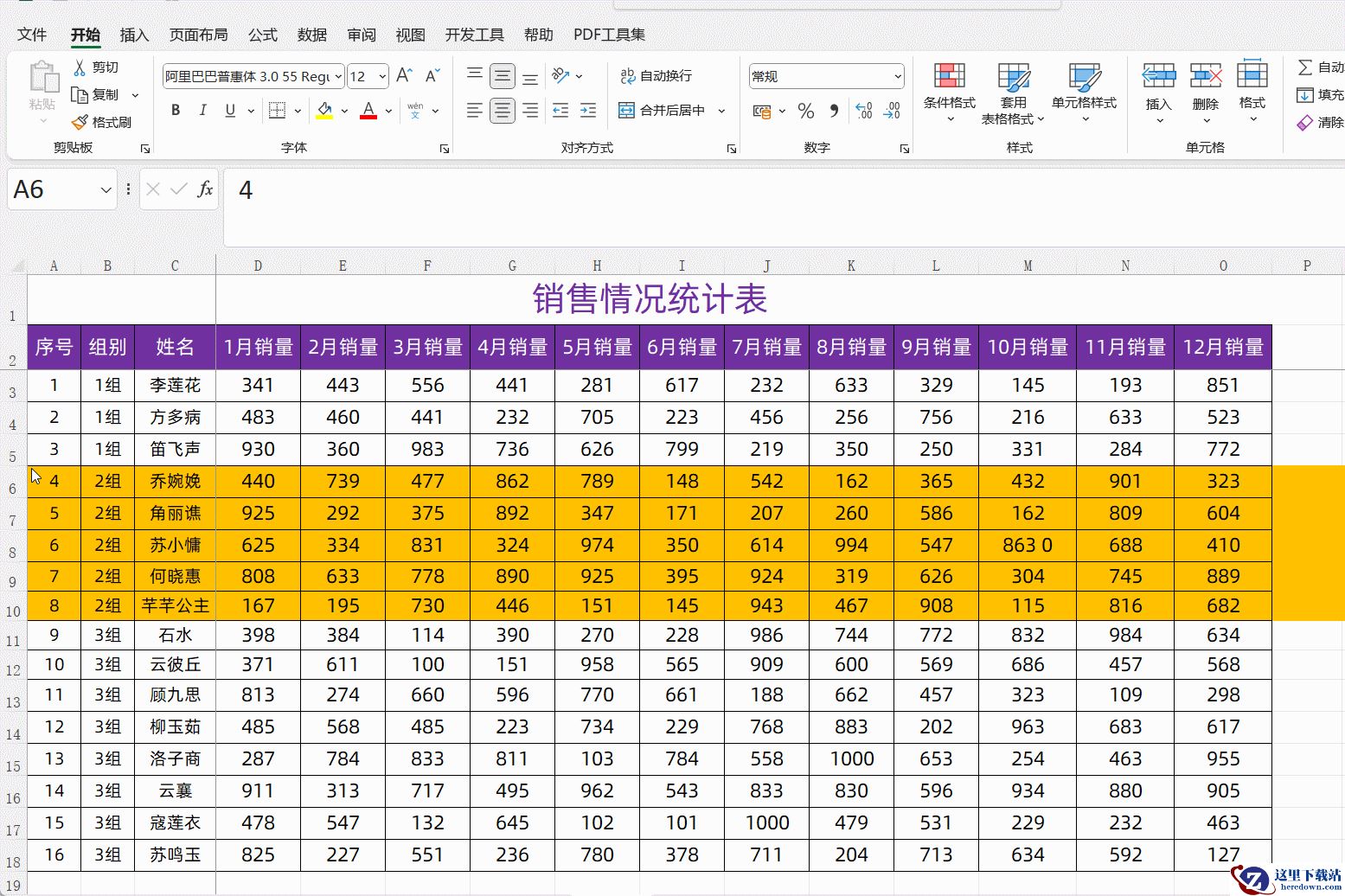Screen dimensions: 1345x896
Task: Open the Font settings dialog launcher
Action: 445,149
